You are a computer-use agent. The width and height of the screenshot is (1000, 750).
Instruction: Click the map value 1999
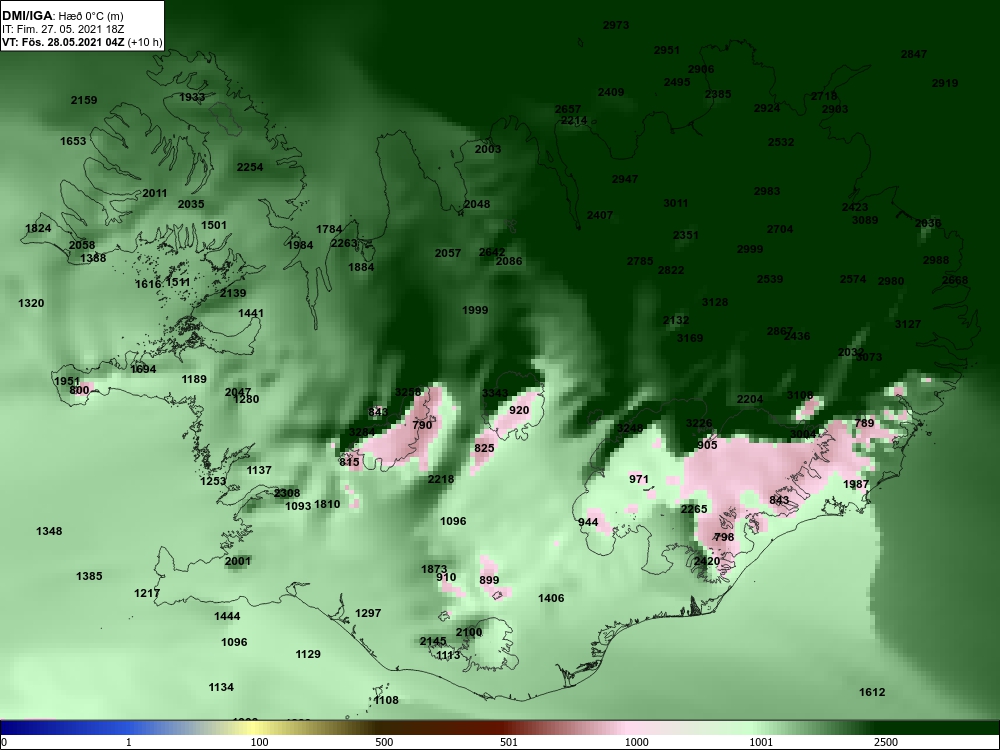click(475, 311)
